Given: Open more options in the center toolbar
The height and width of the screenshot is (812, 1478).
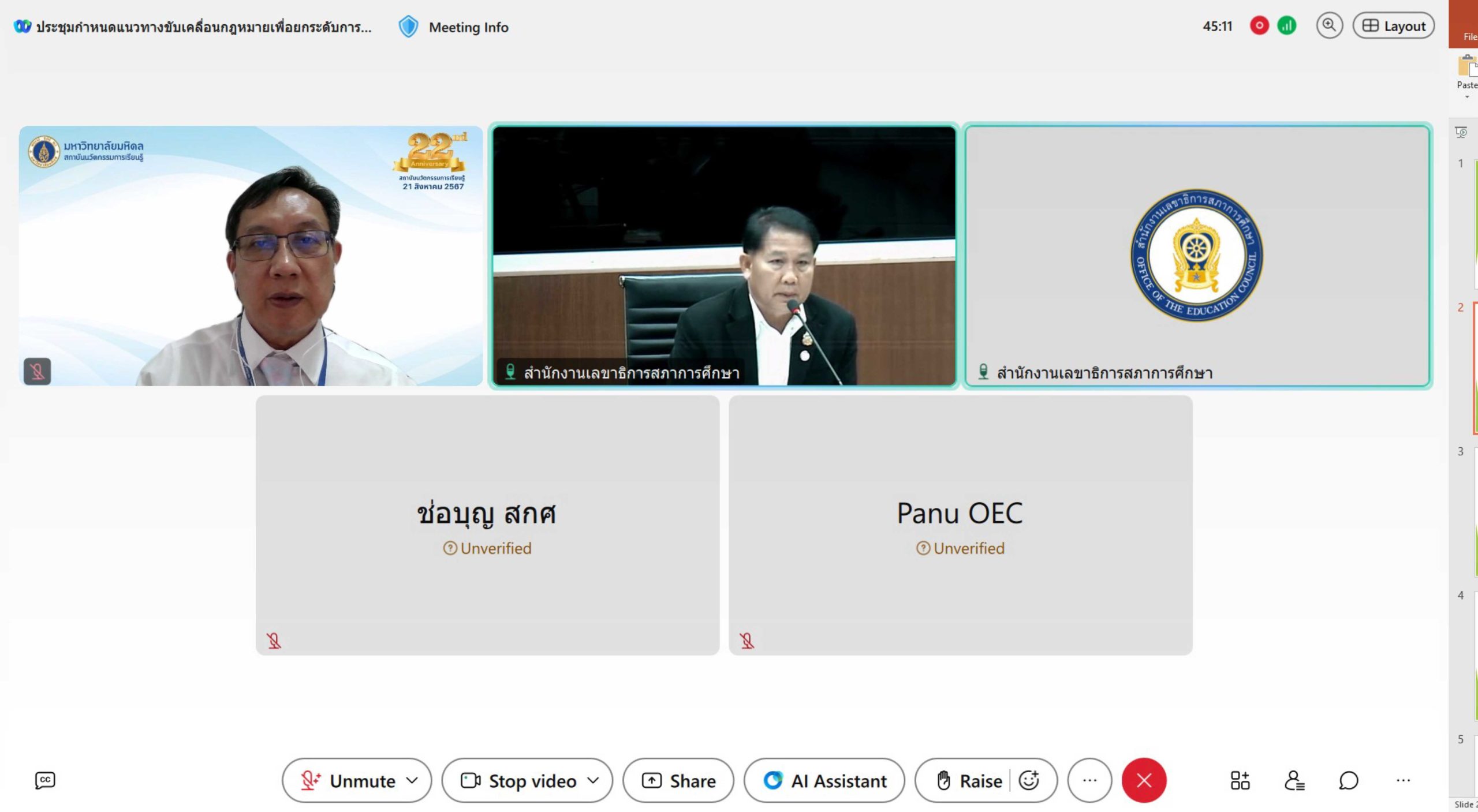Looking at the screenshot, I should 1089,780.
